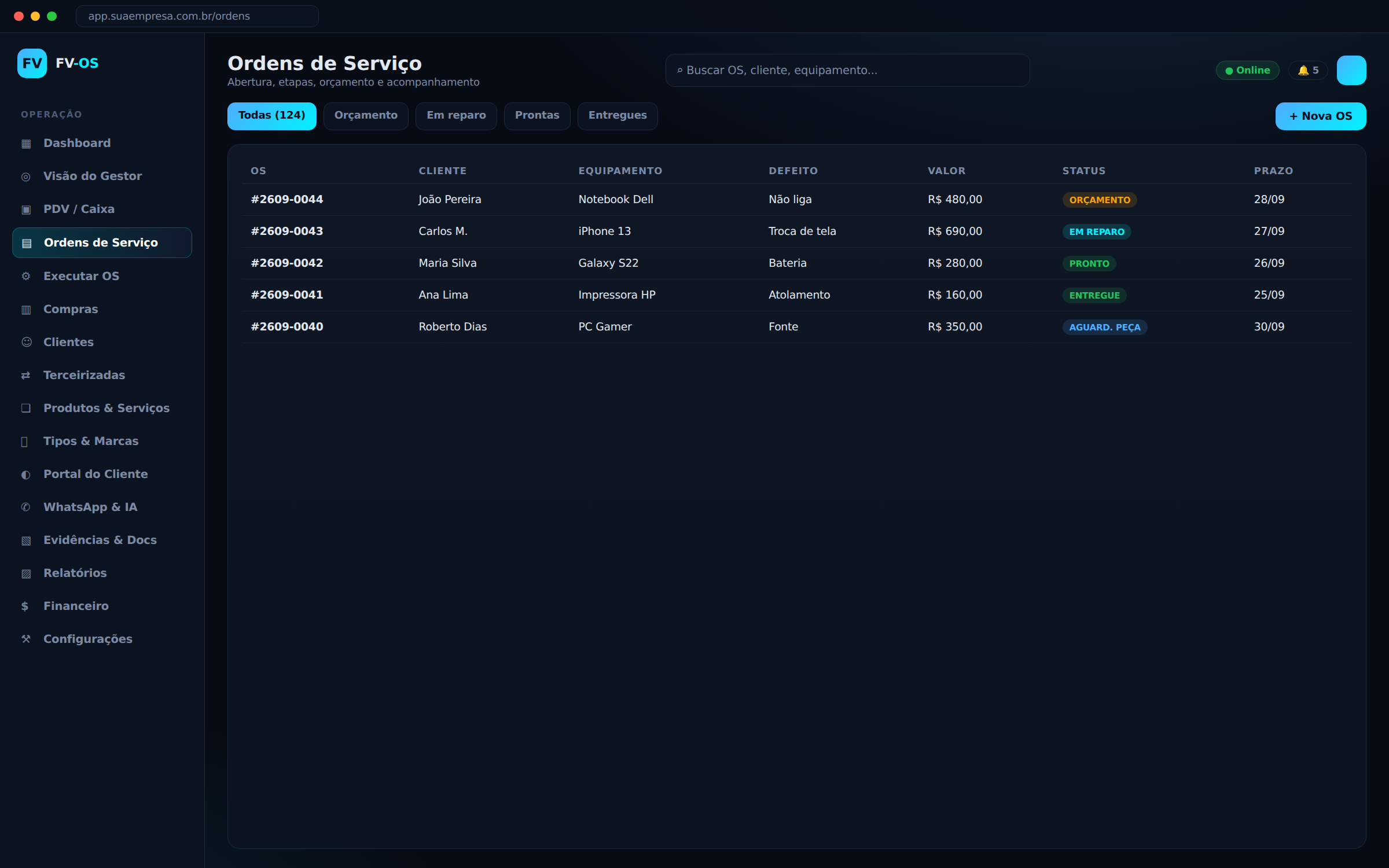The width and height of the screenshot is (1389, 868).
Task: Create a new order with Nova OS
Action: coord(1321,116)
